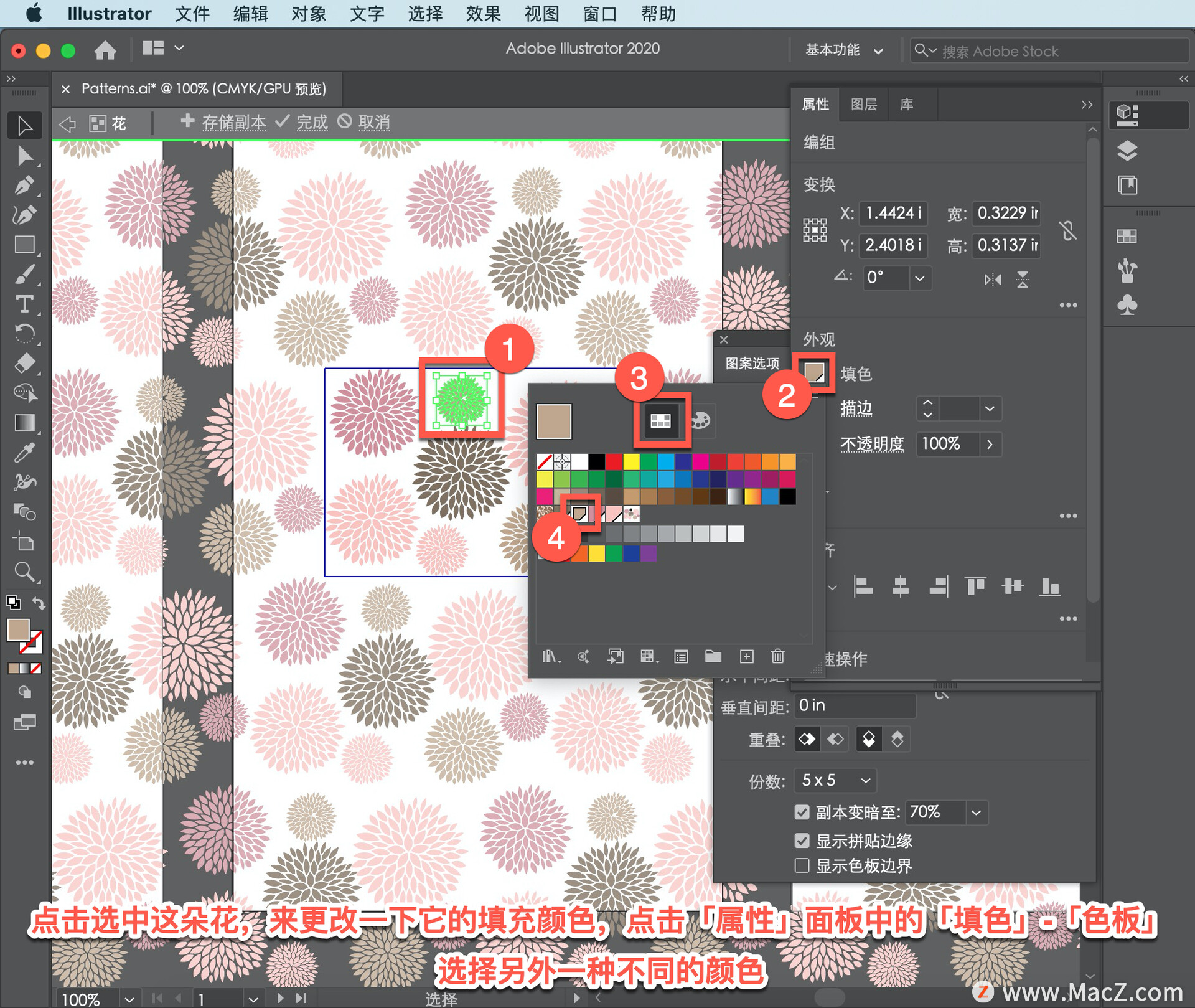Pick yellow swatch in top row

click(x=631, y=462)
